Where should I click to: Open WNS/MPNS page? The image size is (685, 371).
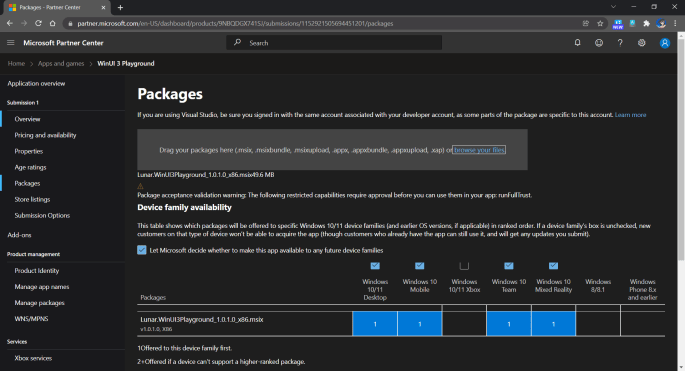click(x=31, y=319)
